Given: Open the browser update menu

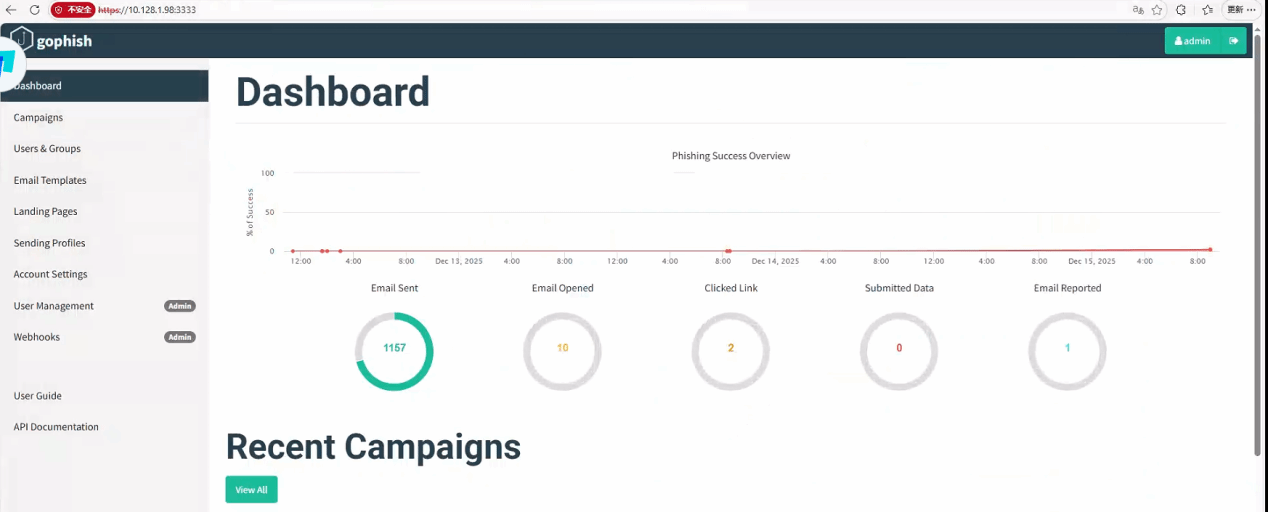Looking at the screenshot, I should tap(1241, 9).
